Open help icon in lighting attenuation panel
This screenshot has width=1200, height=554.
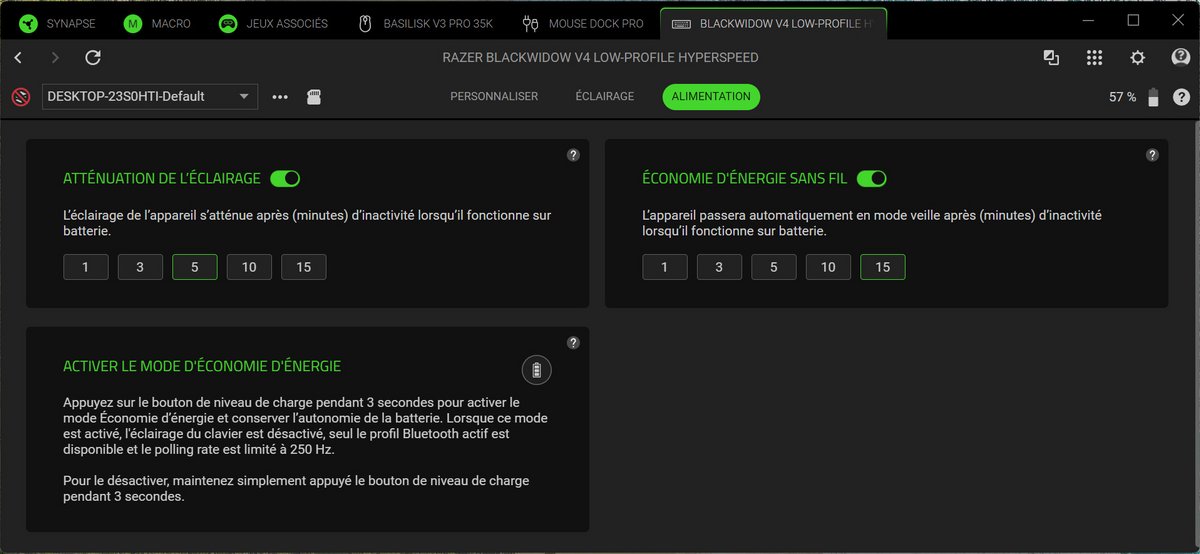(573, 155)
